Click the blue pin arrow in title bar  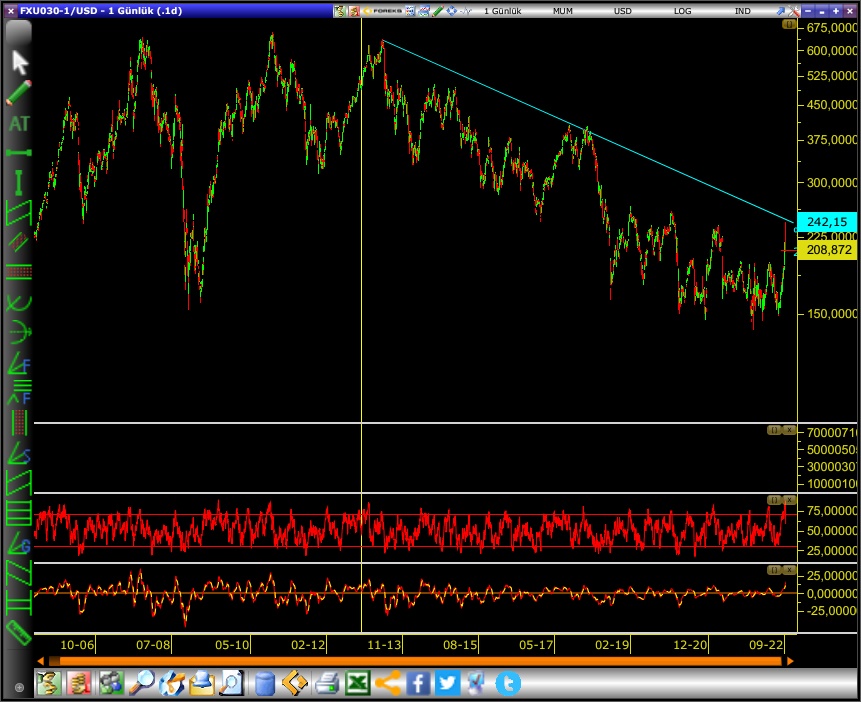780,10
